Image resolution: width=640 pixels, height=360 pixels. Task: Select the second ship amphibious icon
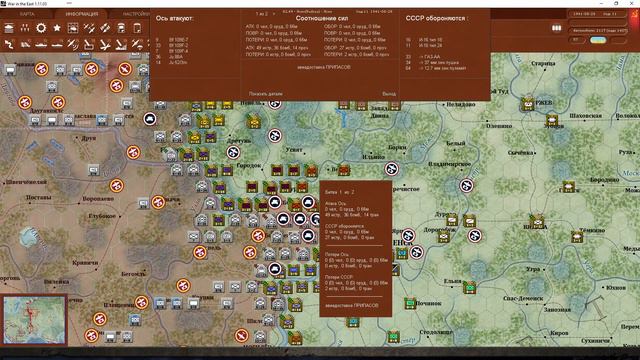[57, 44]
